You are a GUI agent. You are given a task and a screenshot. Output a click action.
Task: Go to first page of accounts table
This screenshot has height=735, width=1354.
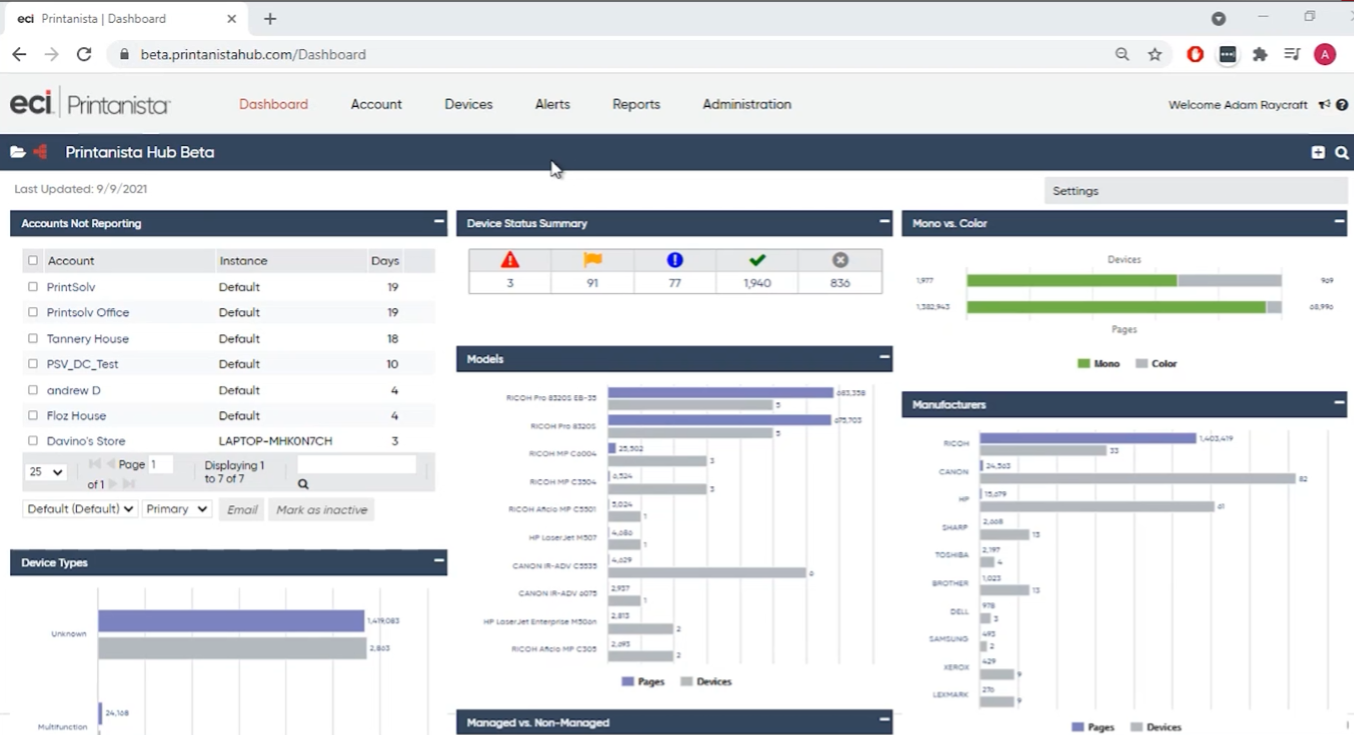coord(94,464)
